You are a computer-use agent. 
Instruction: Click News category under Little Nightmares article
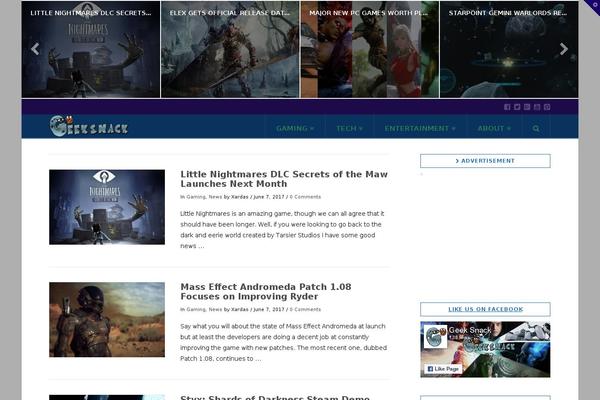[x=215, y=197]
